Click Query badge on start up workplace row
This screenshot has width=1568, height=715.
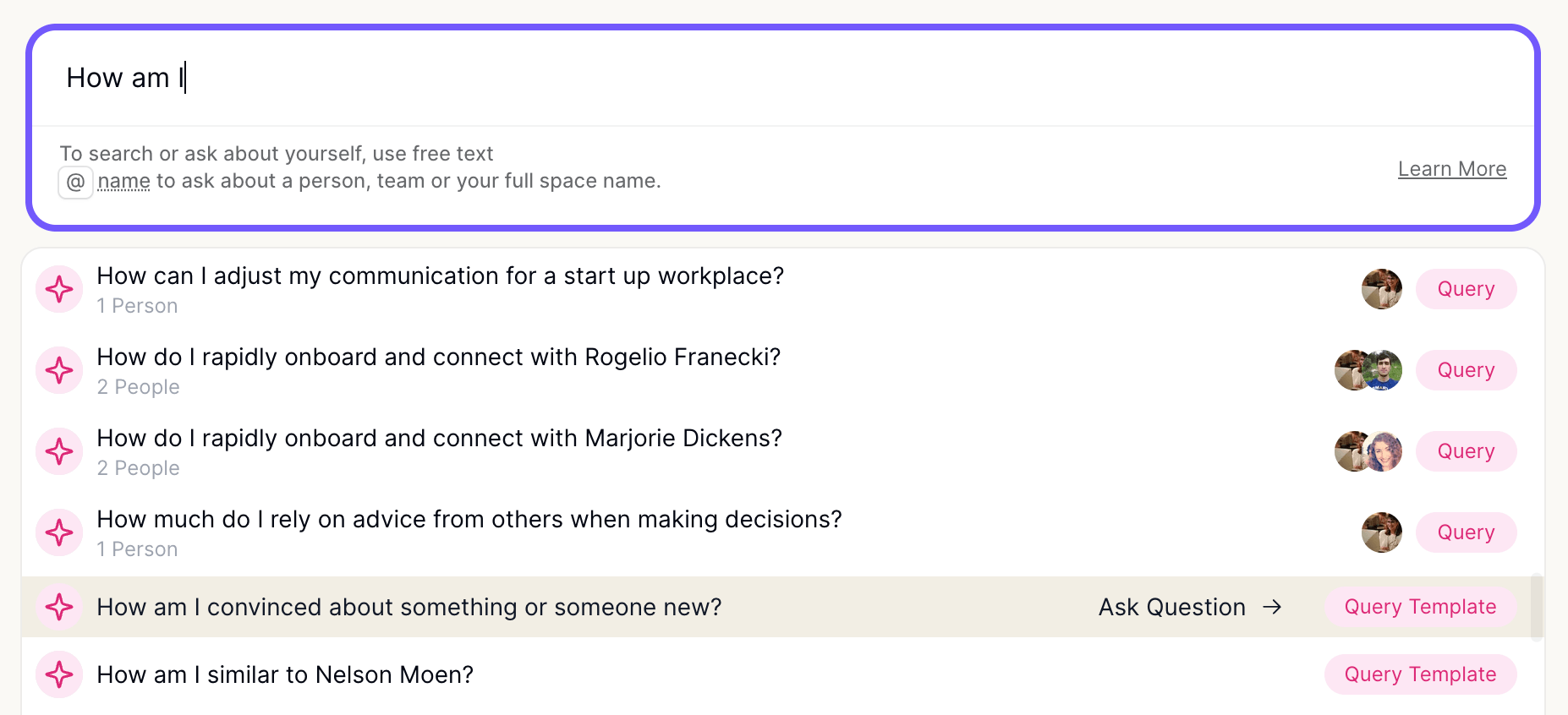[1466, 289]
